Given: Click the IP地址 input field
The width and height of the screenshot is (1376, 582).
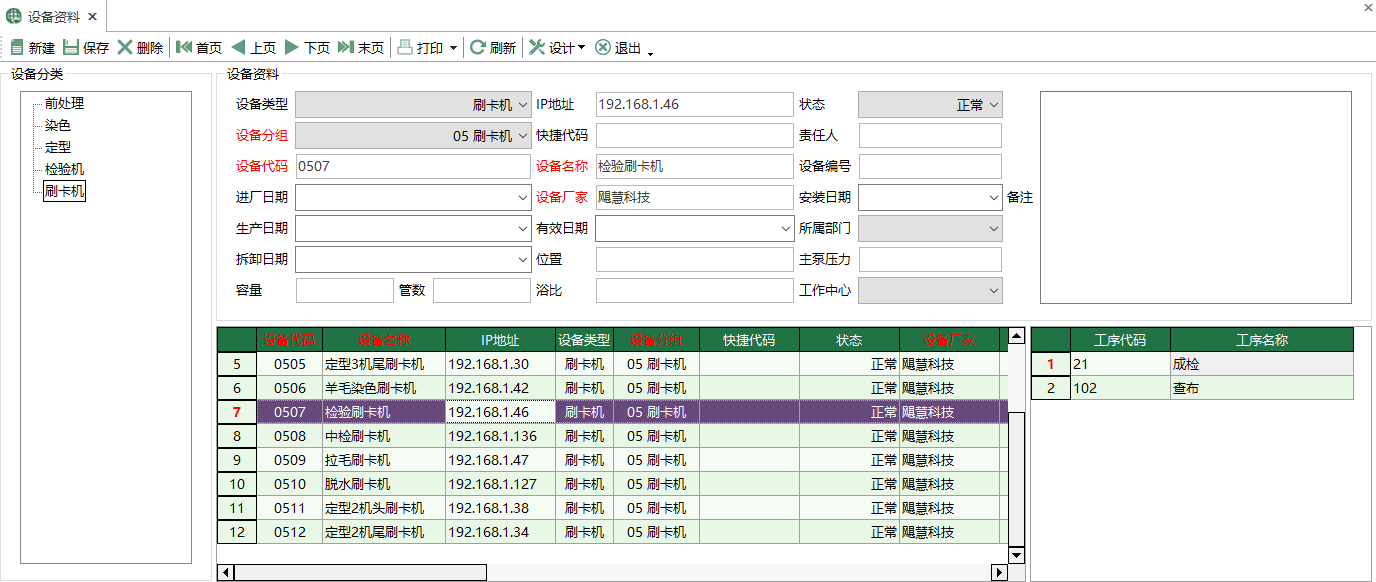Looking at the screenshot, I should click(693, 105).
